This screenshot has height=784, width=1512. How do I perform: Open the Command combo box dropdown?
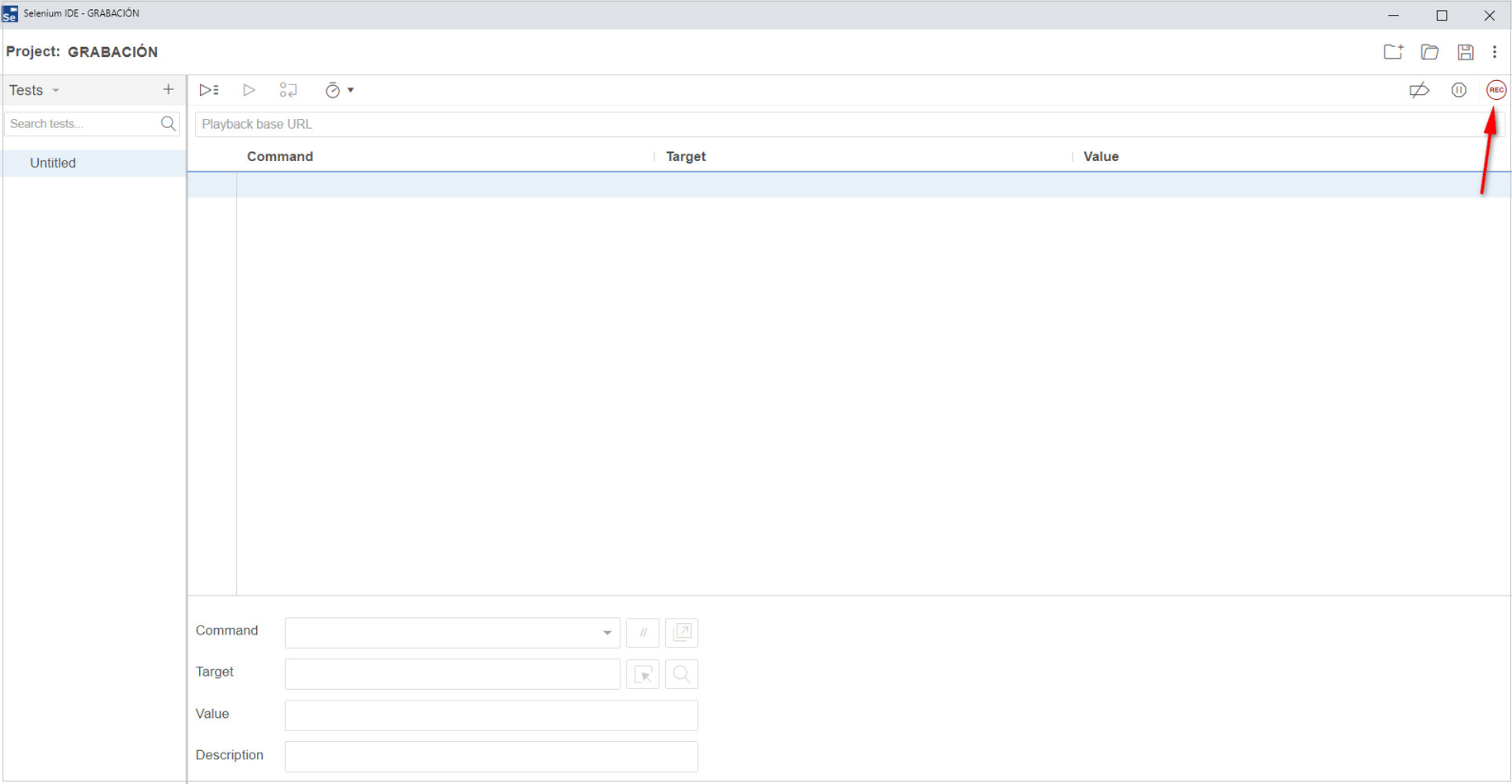click(606, 633)
